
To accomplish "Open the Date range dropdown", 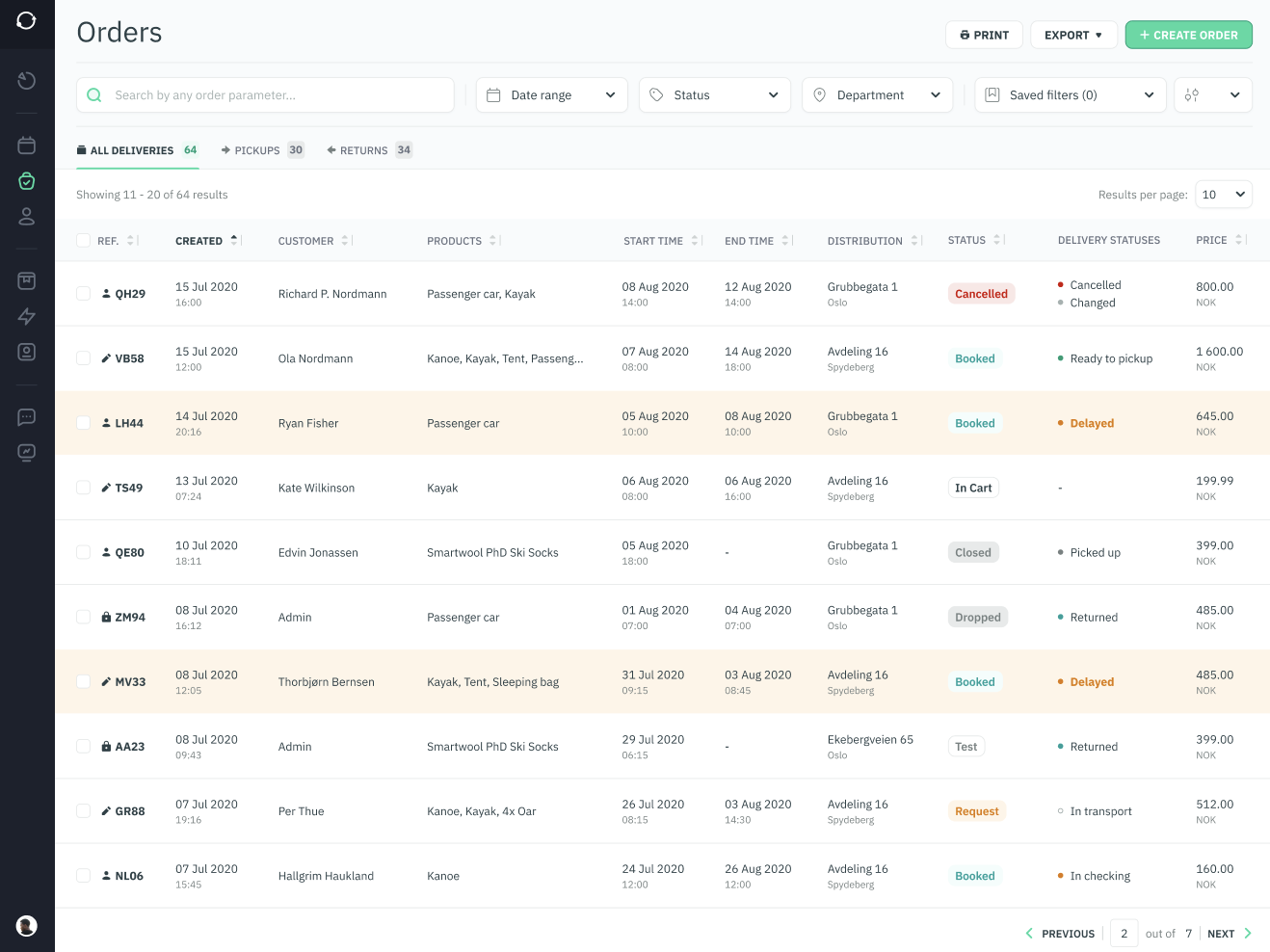I will pos(551,95).
